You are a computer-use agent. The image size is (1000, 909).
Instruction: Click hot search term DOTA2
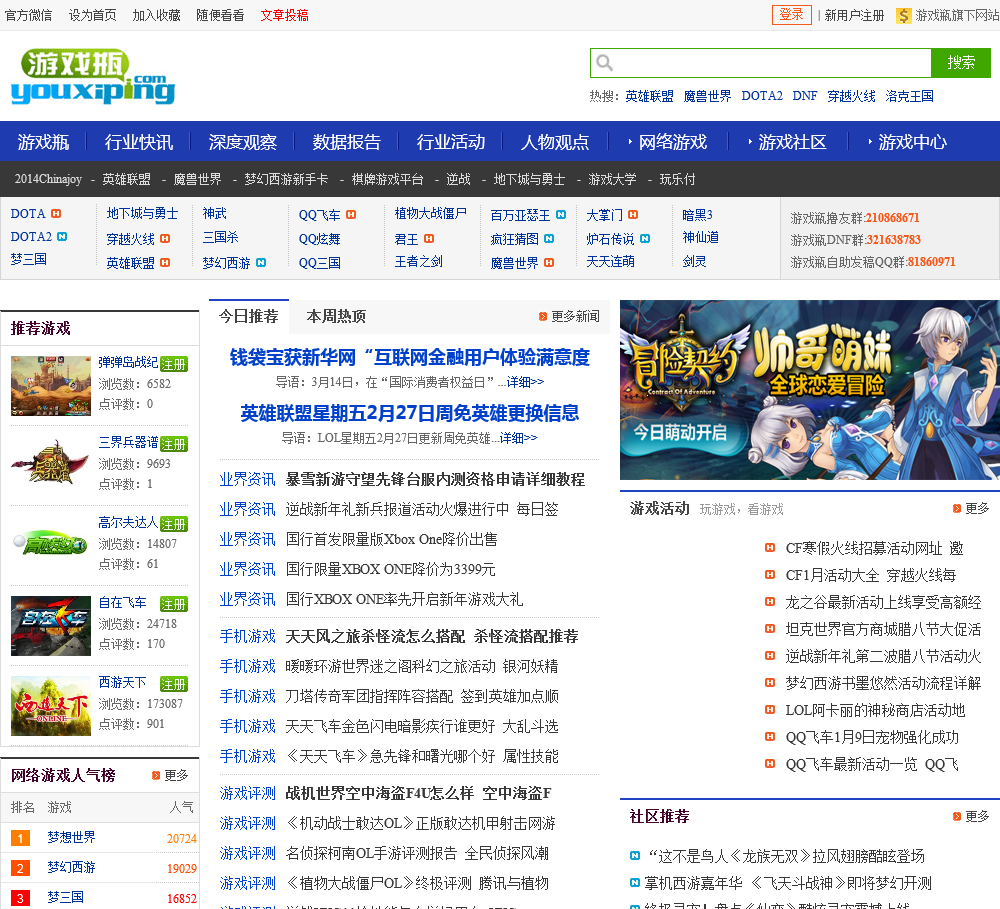(x=761, y=96)
